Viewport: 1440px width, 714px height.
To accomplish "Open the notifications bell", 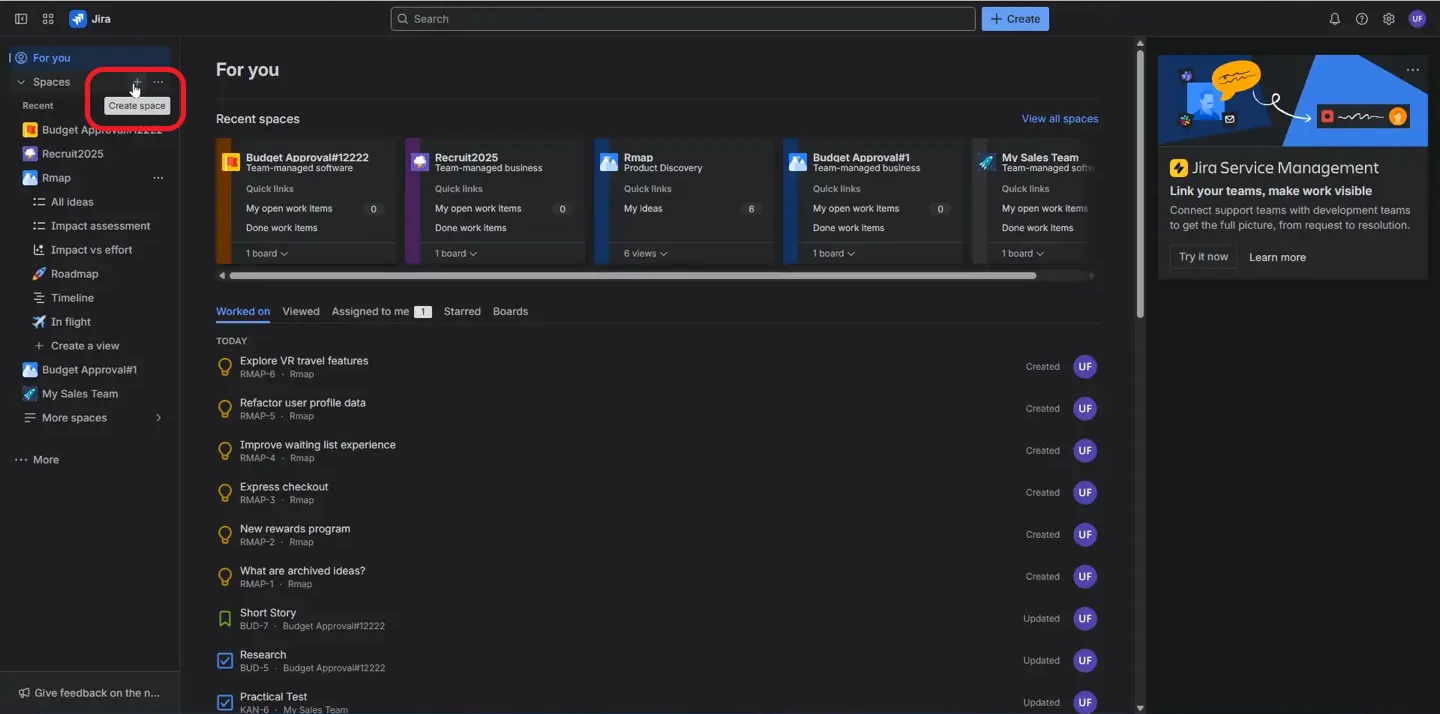I will coord(1334,19).
